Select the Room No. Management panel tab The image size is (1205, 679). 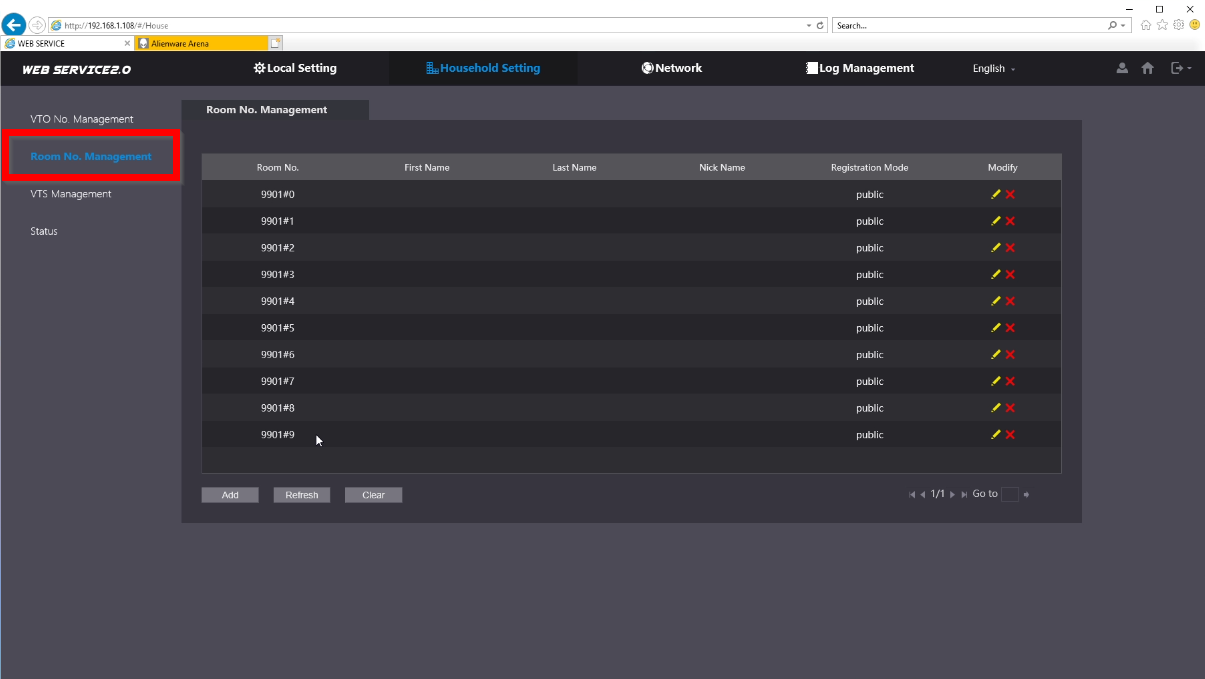pyautogui.click(x=275, y=110)
